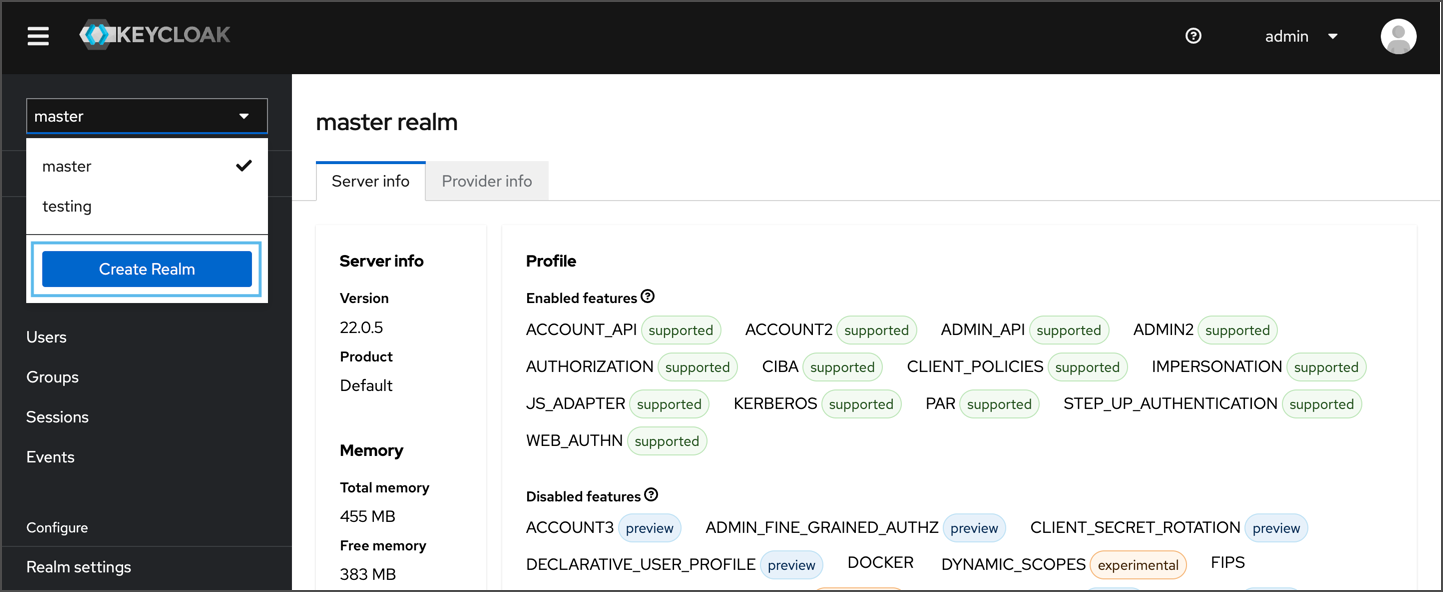Open the help icon in header
Screen dimensions: 1443x592
coord(1193,36)
